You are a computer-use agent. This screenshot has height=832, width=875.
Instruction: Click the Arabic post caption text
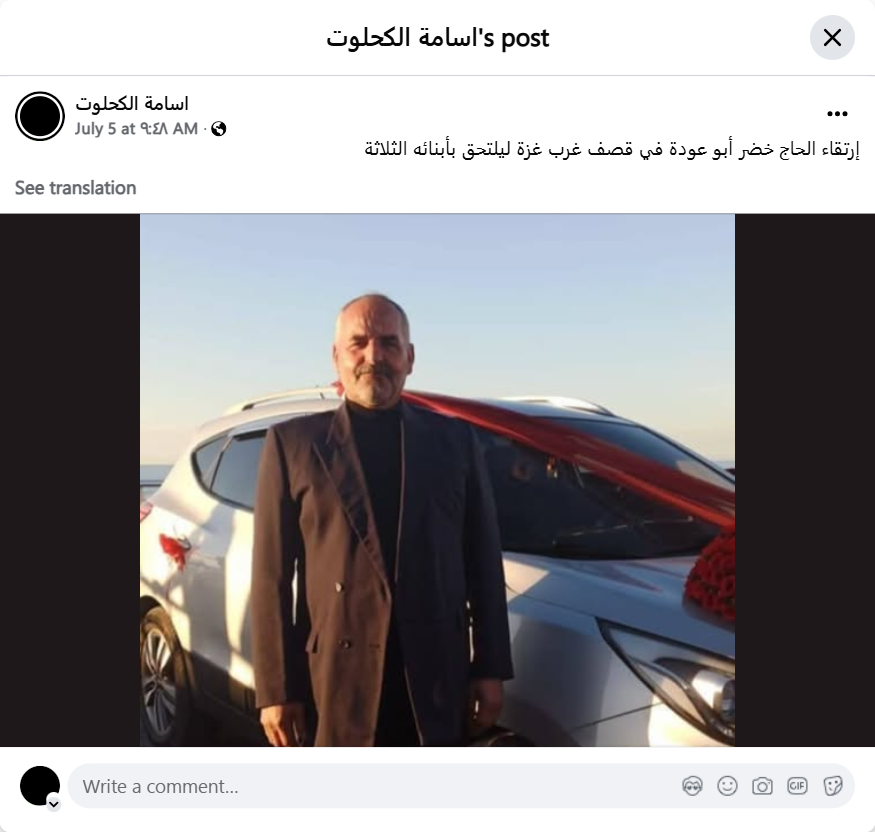[612, 150]
